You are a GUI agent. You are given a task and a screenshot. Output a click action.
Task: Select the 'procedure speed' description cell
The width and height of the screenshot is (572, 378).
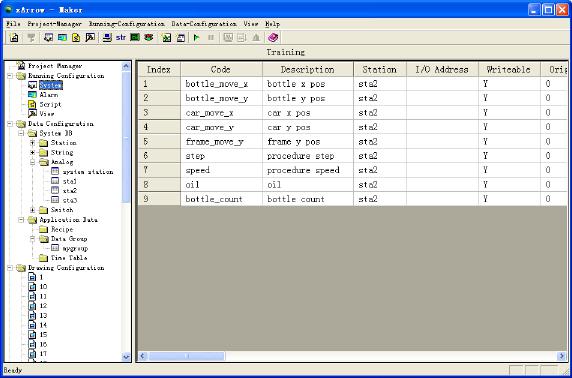click(308, 170)
